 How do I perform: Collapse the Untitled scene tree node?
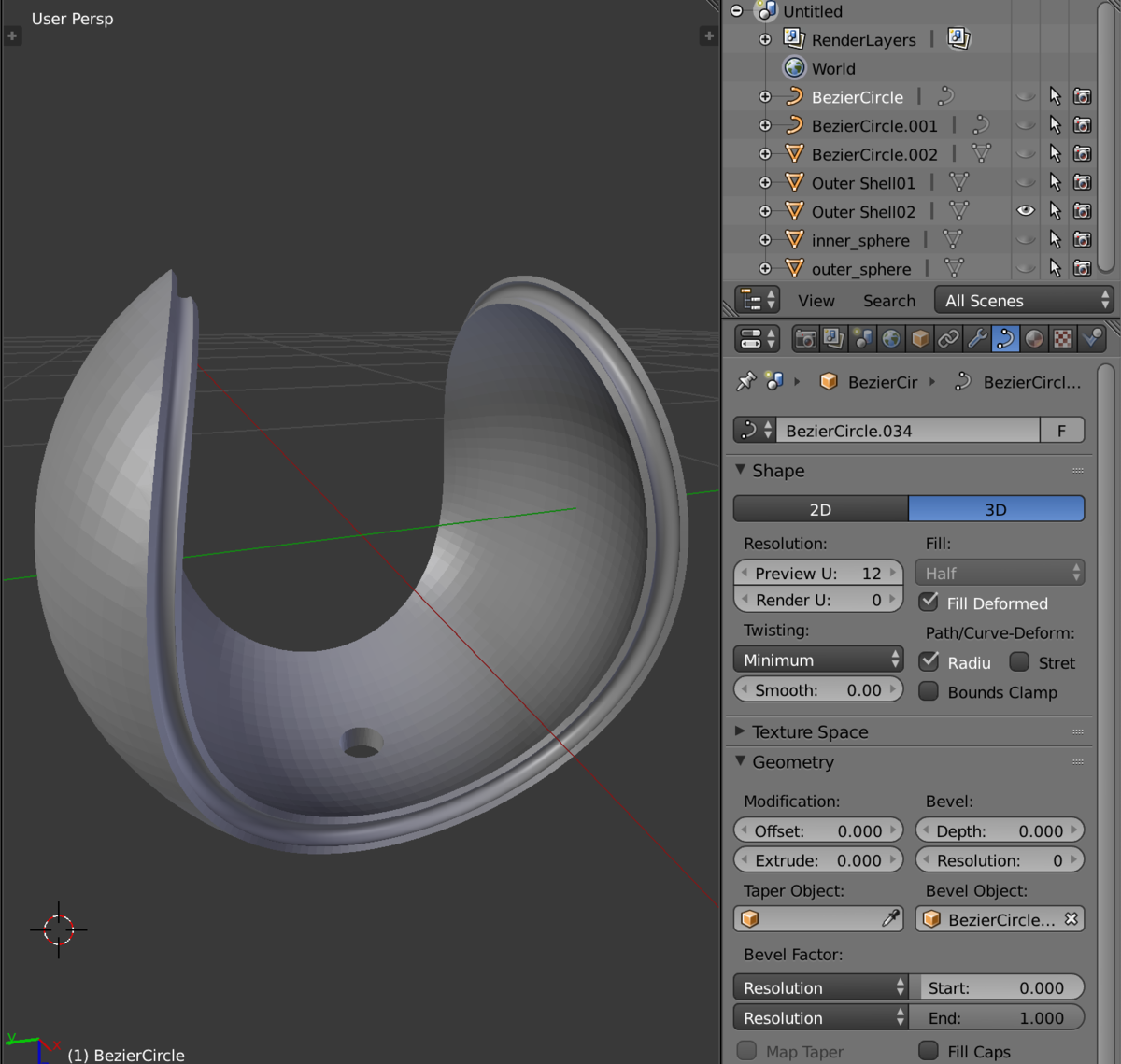coord(737,11)
